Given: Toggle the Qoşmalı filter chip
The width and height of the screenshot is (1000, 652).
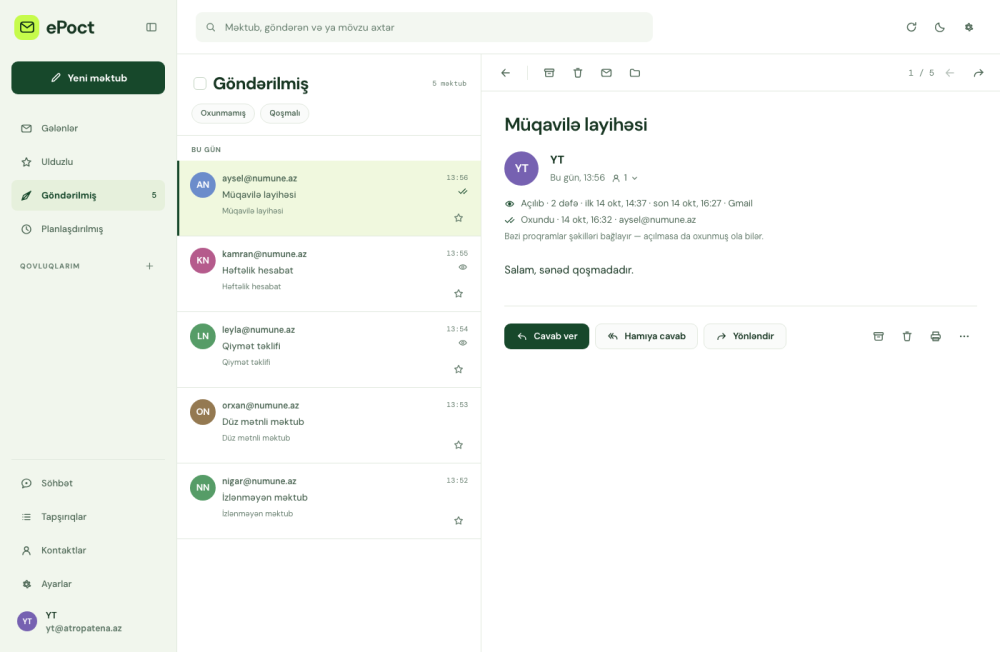Looking at the screenshot, I should pyautogui.click(x=284, y=114).
